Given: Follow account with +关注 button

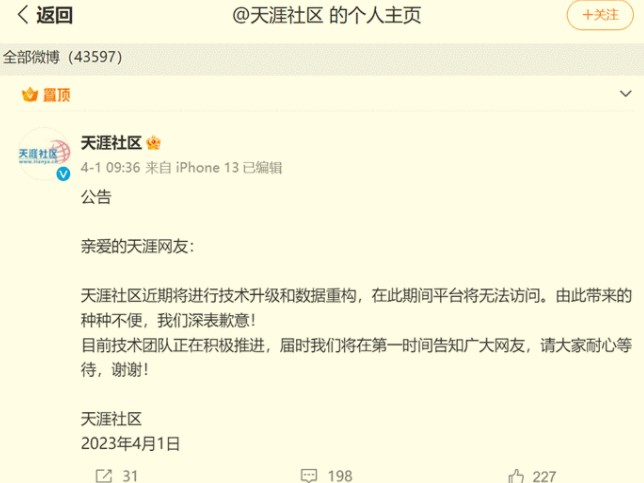Looking at the screenshot, I should coord(600,15).
